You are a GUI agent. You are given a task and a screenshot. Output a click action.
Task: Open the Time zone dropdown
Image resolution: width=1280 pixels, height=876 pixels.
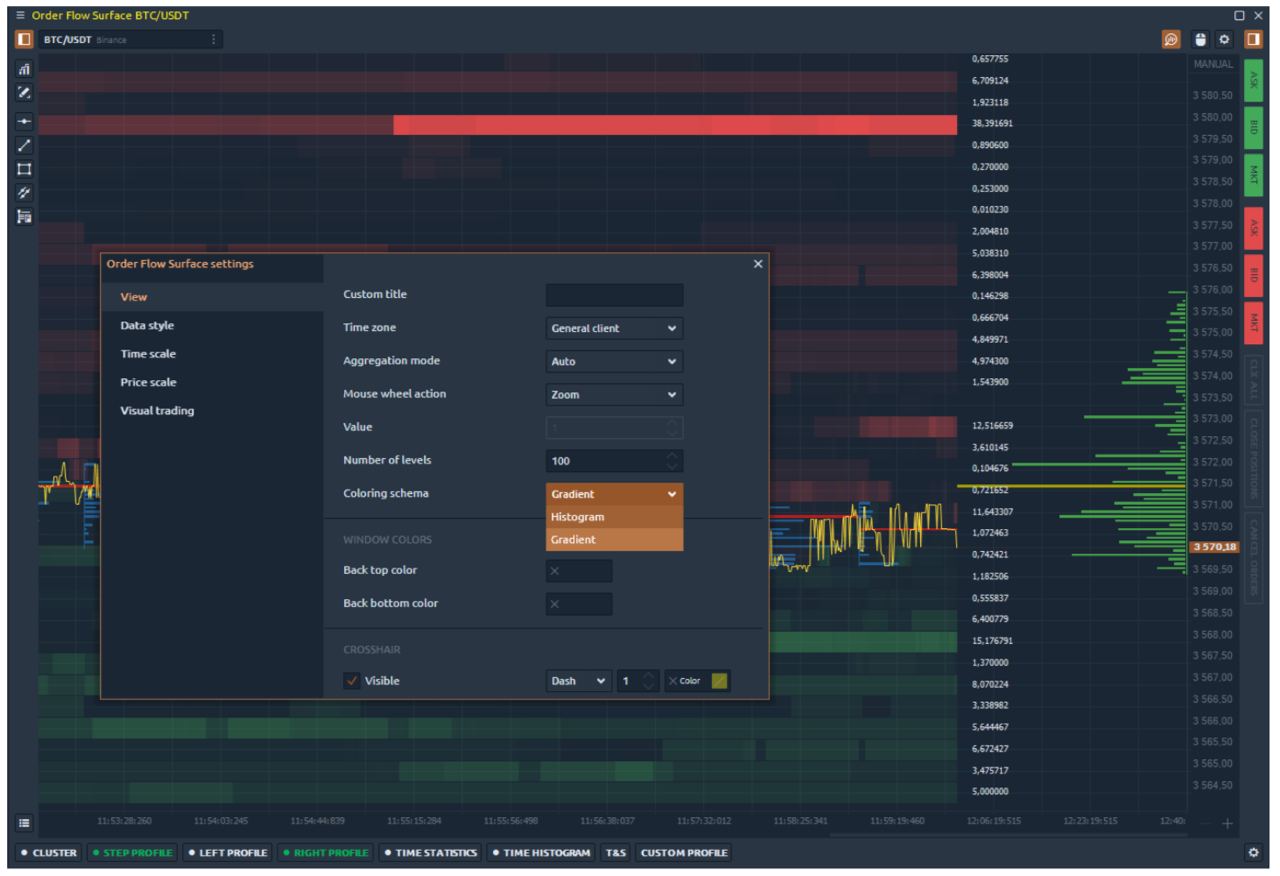coord(614,328)
